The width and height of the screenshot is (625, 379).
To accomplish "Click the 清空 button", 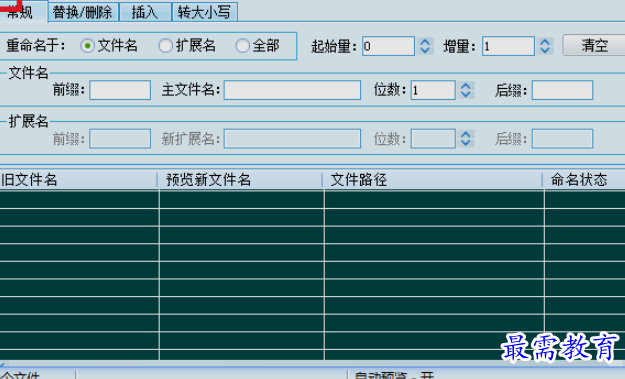I will click(594, 45).
